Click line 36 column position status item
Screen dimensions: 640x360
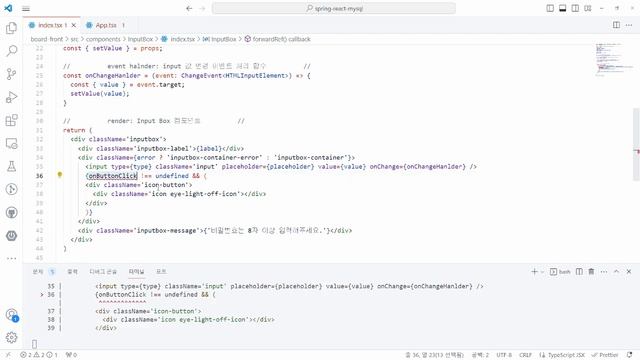click(434, 355)
